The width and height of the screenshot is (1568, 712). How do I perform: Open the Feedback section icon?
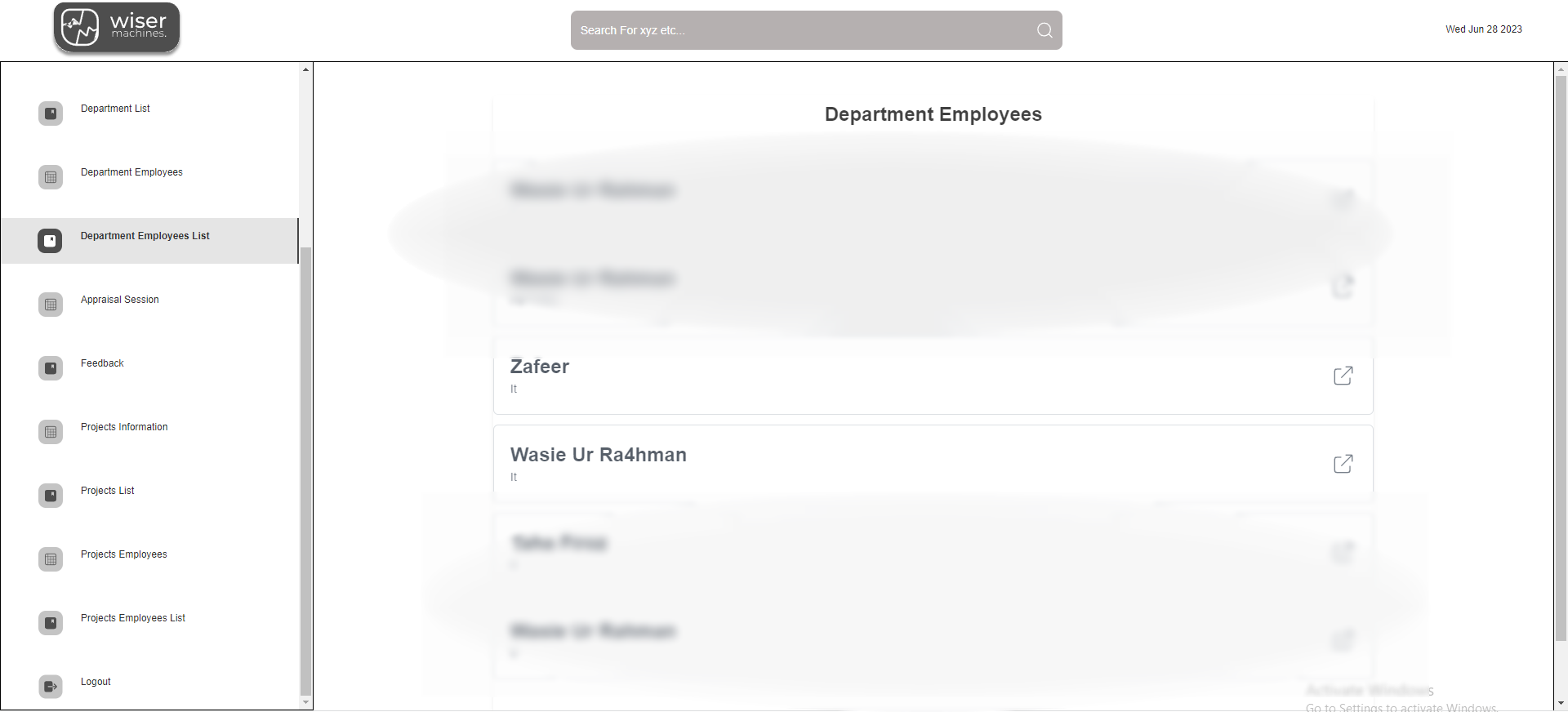coord(50,368)
